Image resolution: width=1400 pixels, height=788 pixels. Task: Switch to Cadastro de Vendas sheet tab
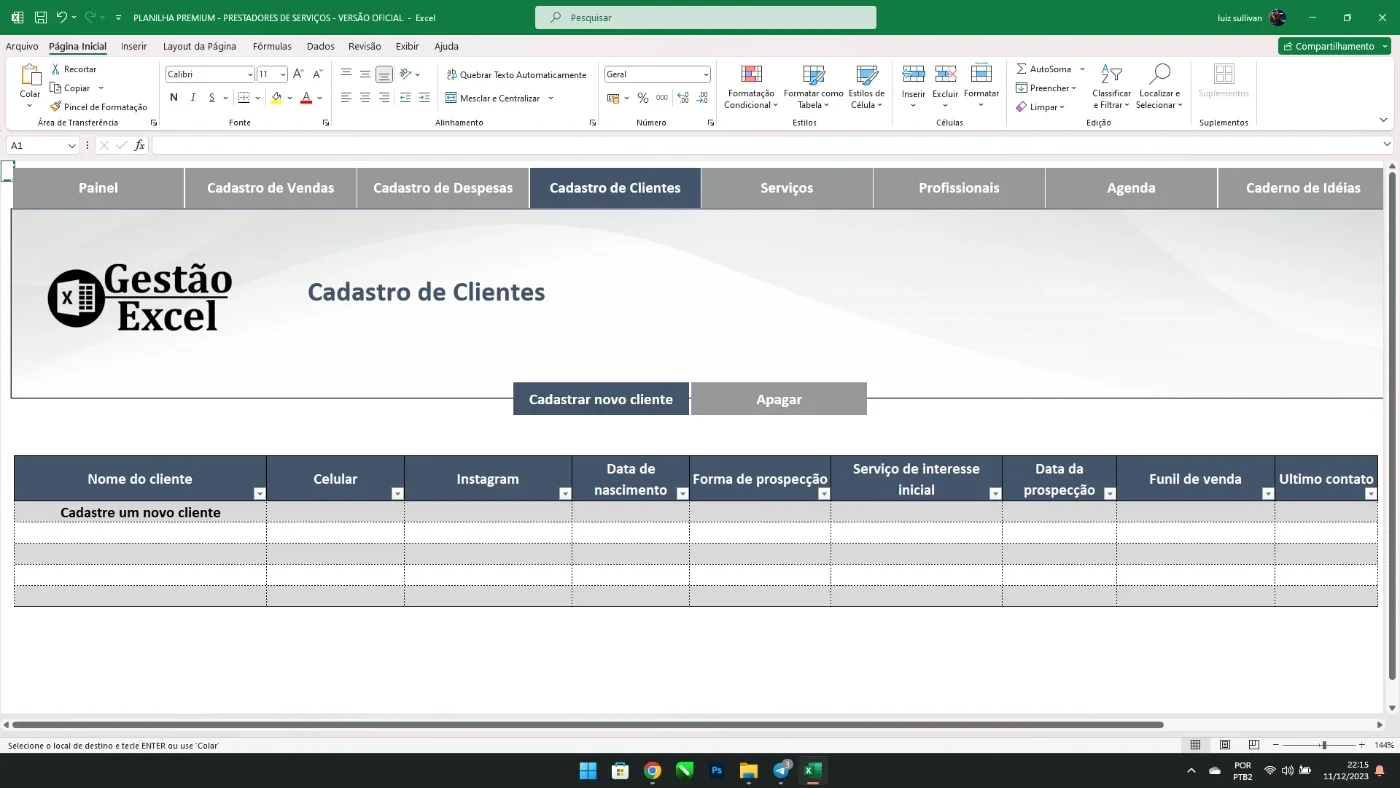(x=271, y=188)
